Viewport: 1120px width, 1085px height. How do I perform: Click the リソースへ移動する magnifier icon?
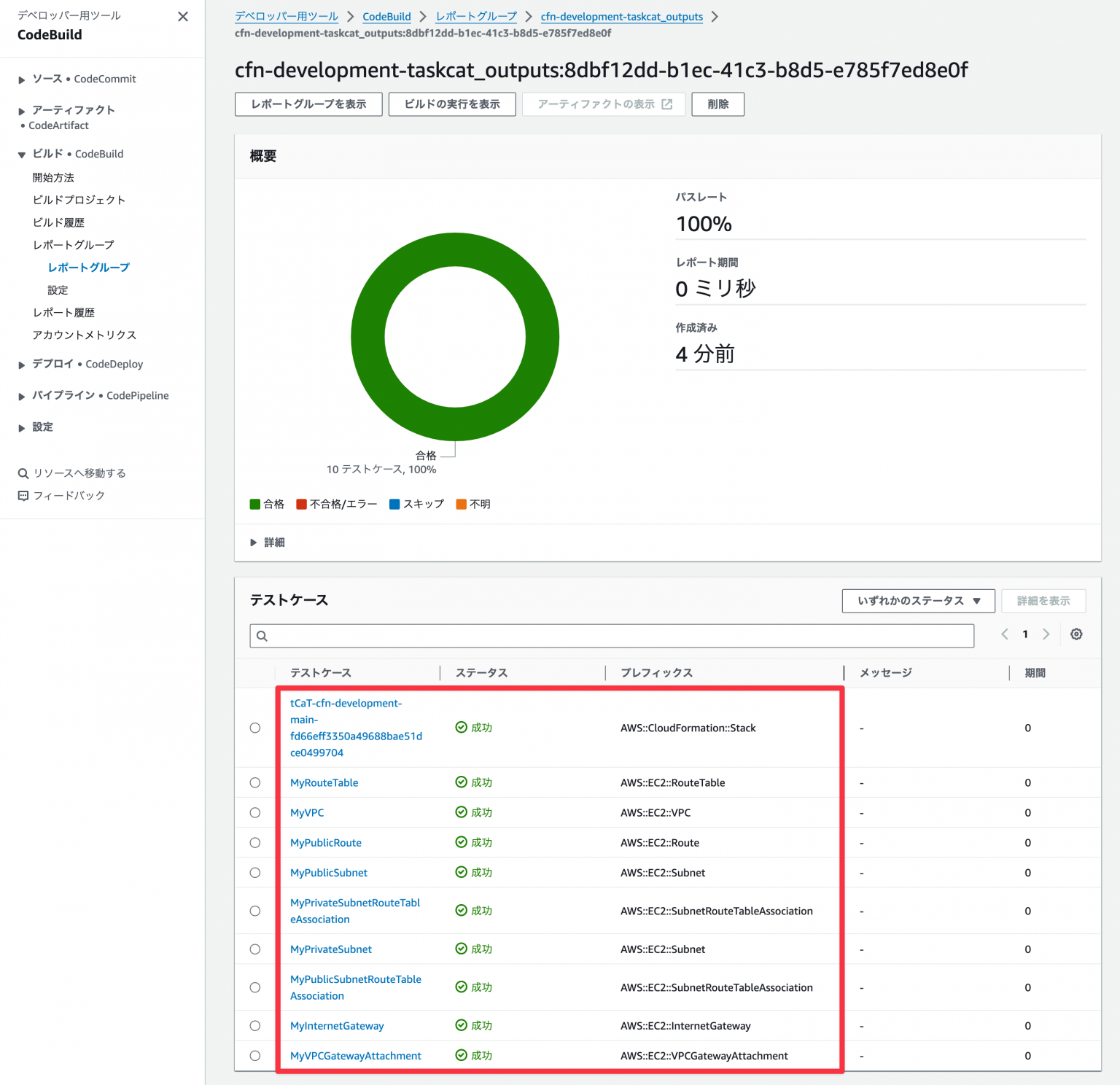23,472
